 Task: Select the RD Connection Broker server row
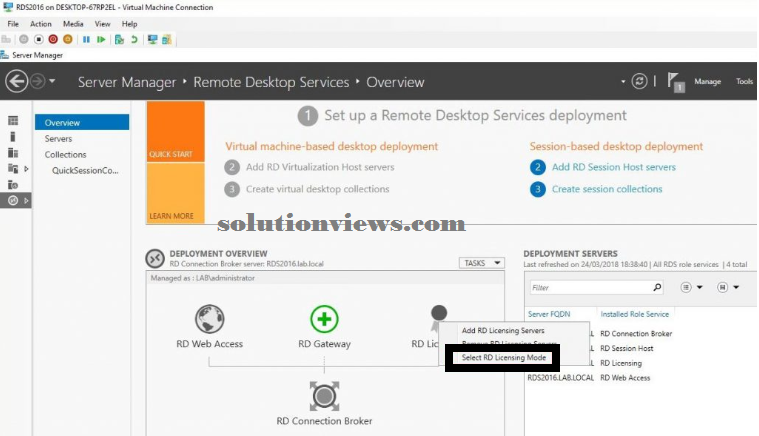(636, 333)
